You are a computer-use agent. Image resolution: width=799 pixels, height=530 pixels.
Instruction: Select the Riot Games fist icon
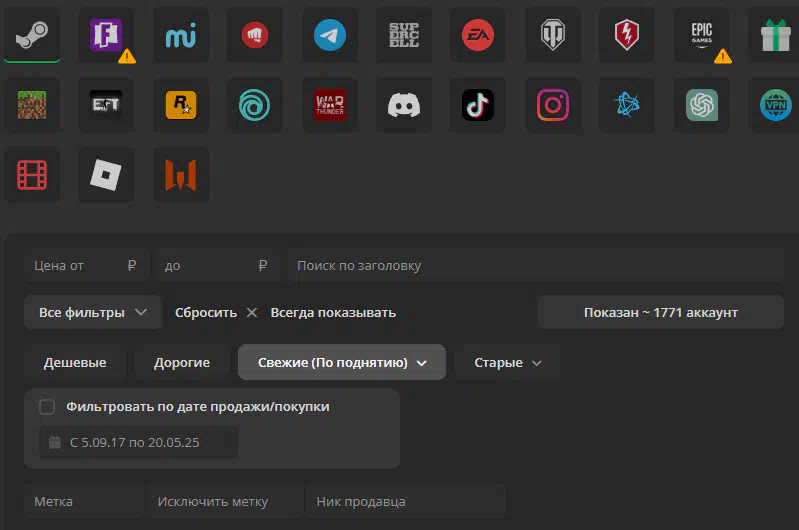pyautogui.click(x=254, y=35)
